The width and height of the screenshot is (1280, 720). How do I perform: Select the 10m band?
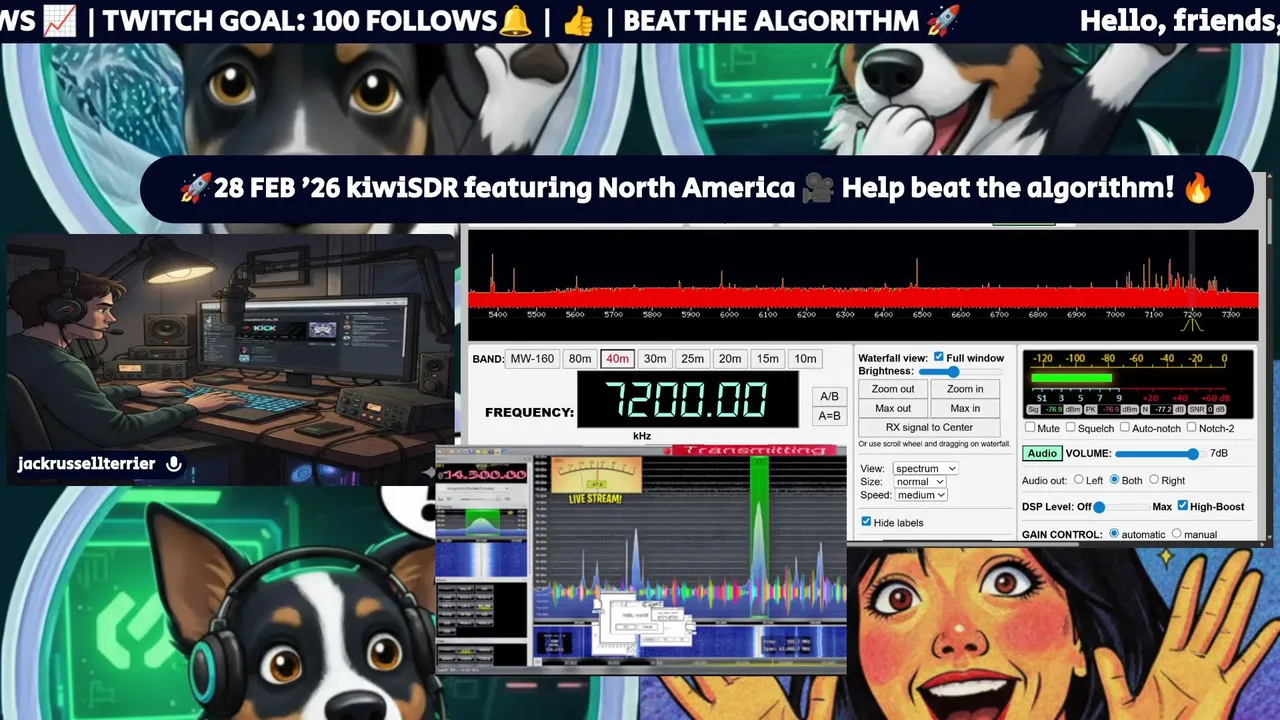805,359
